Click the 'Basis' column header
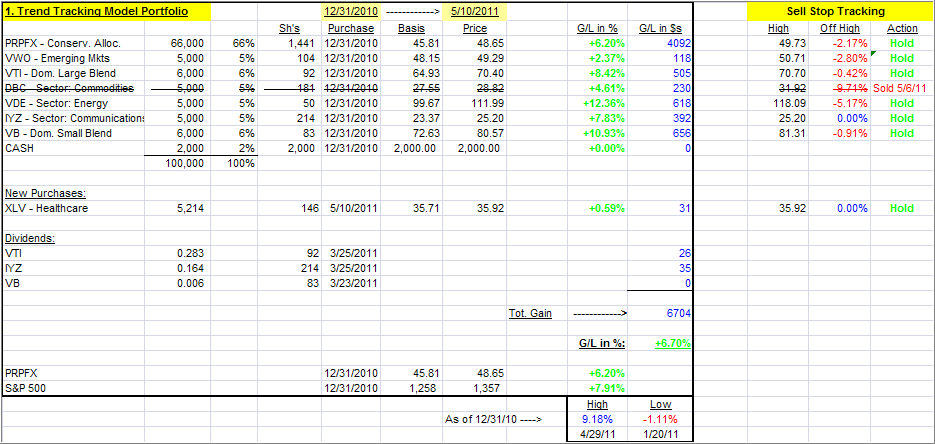Screen dimensions: 935x444 pyautogui.click(x=410, y=28)
